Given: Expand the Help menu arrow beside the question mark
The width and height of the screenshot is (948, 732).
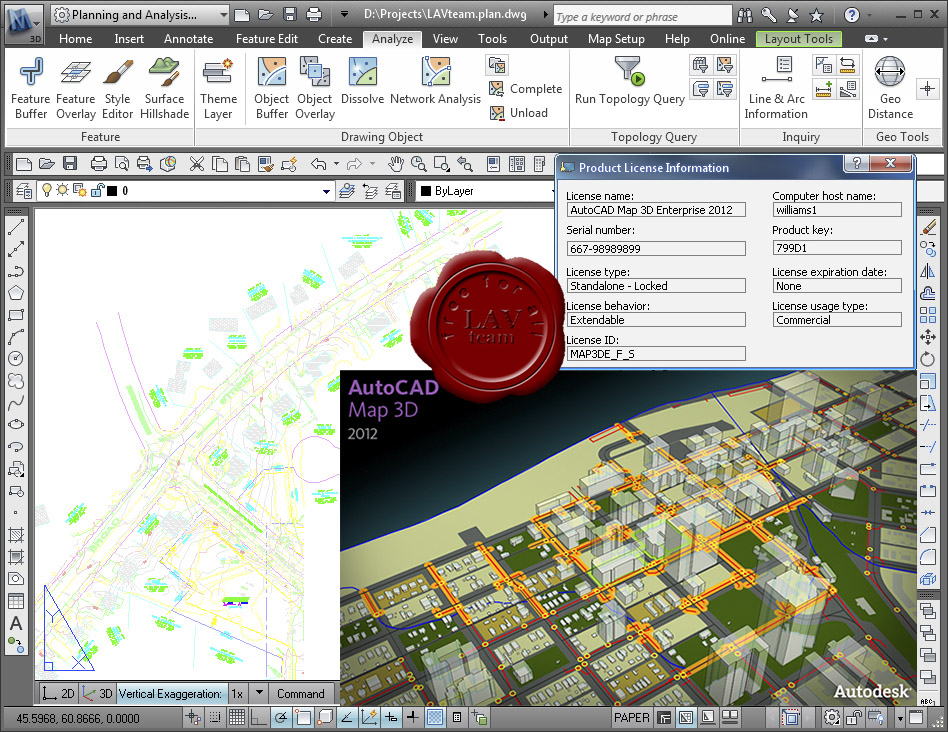Looking at the screenshot, I should pyautogui.click(x=870, y=15).
